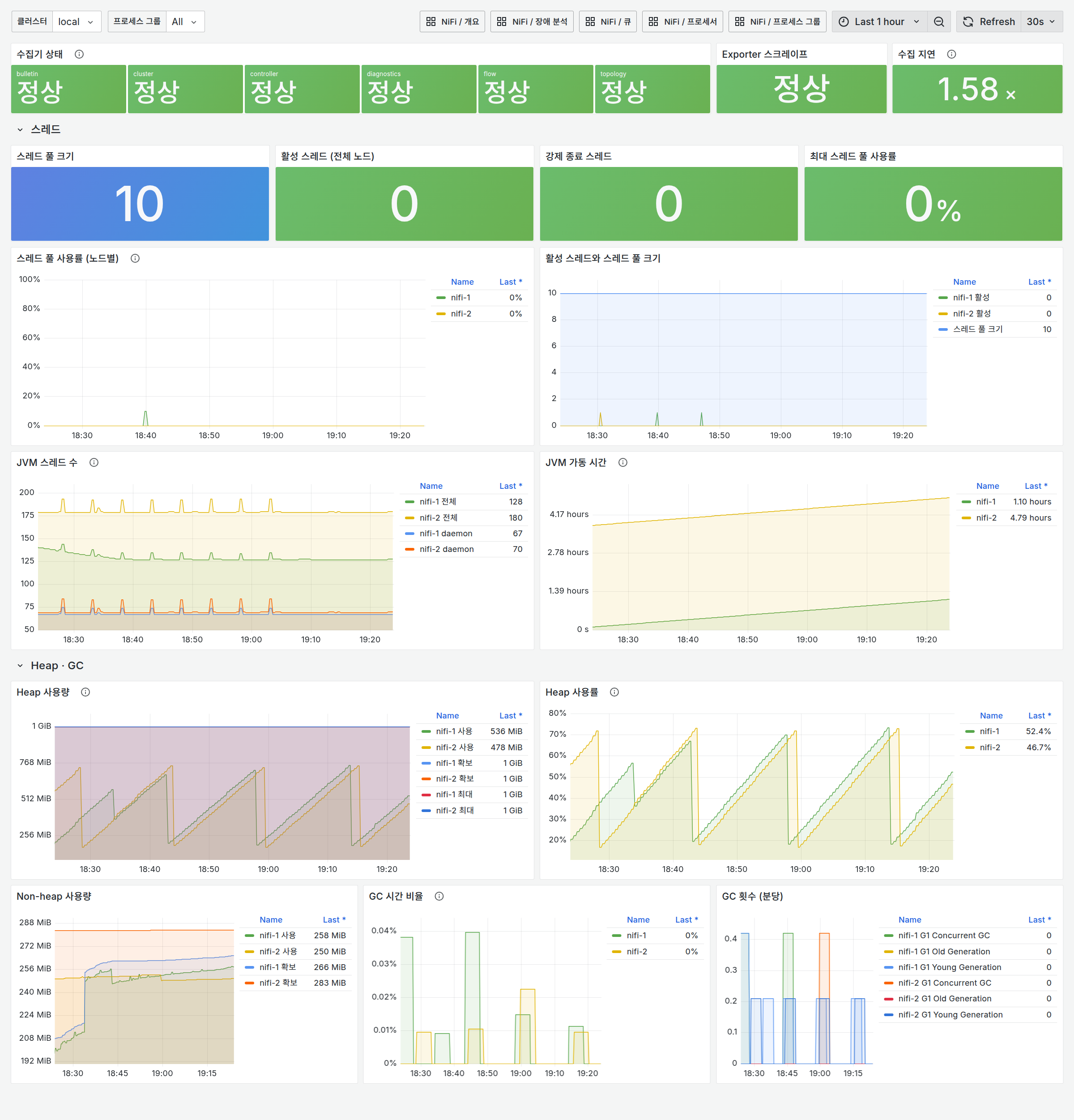Screen dimensions: 1074x1120
Task: Sort GC 횟수 legend by Last *
Action: tap(1040, 919)
